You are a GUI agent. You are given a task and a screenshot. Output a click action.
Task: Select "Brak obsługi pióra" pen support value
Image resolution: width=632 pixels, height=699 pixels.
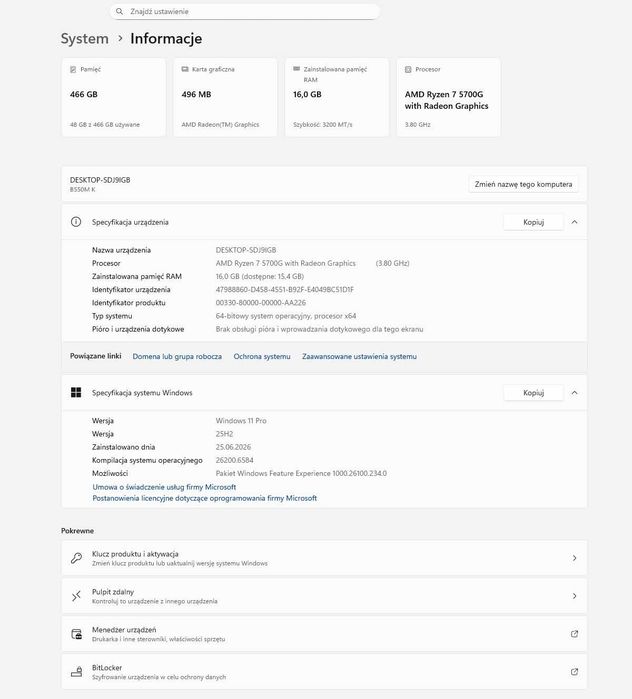(x=320, y=329)
